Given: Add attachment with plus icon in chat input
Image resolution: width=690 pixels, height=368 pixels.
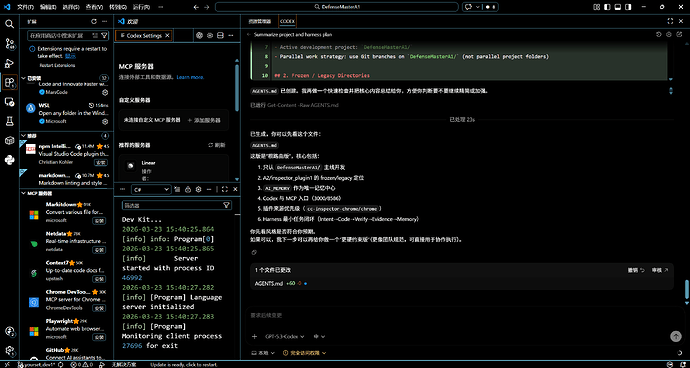Looking at the screenshot, I should [254, 336].
